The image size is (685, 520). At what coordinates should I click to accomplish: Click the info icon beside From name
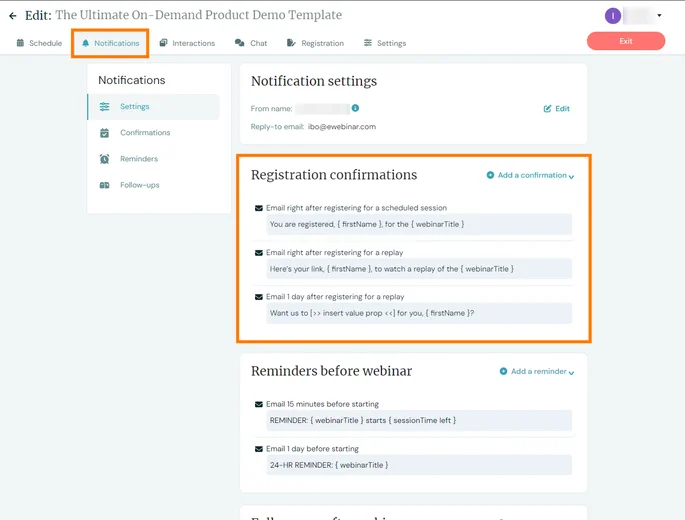pyautogui.click(x=355, y=108)
